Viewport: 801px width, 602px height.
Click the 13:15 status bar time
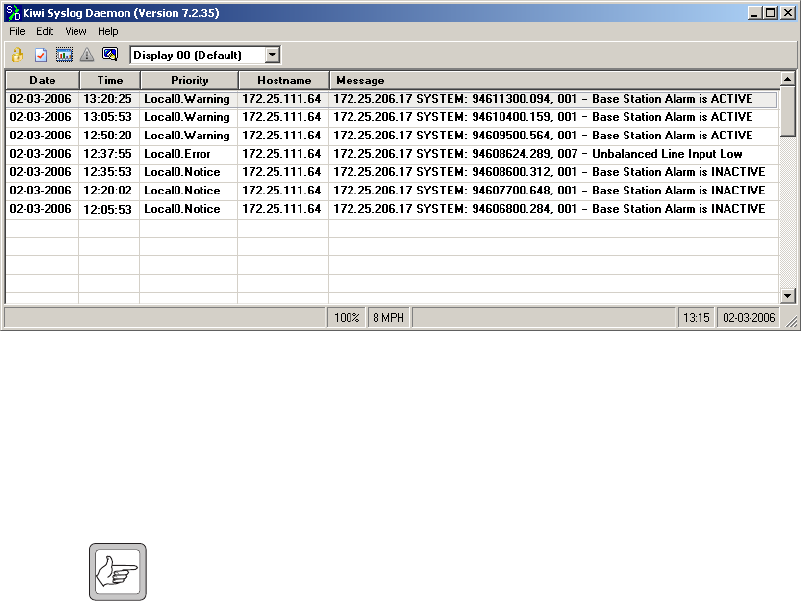[696, 318]
